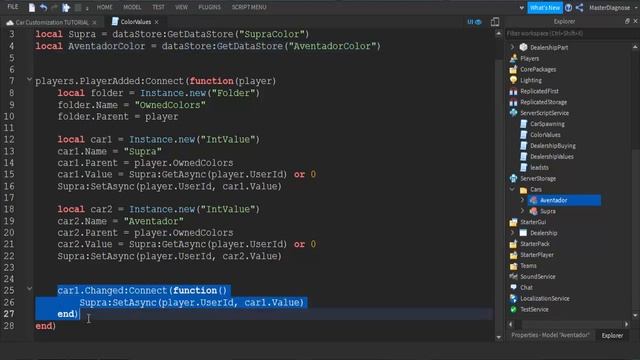The height and width of the screenshot is (360, 640).
Task: Click the Supra model icon
Action: [533, 211]
